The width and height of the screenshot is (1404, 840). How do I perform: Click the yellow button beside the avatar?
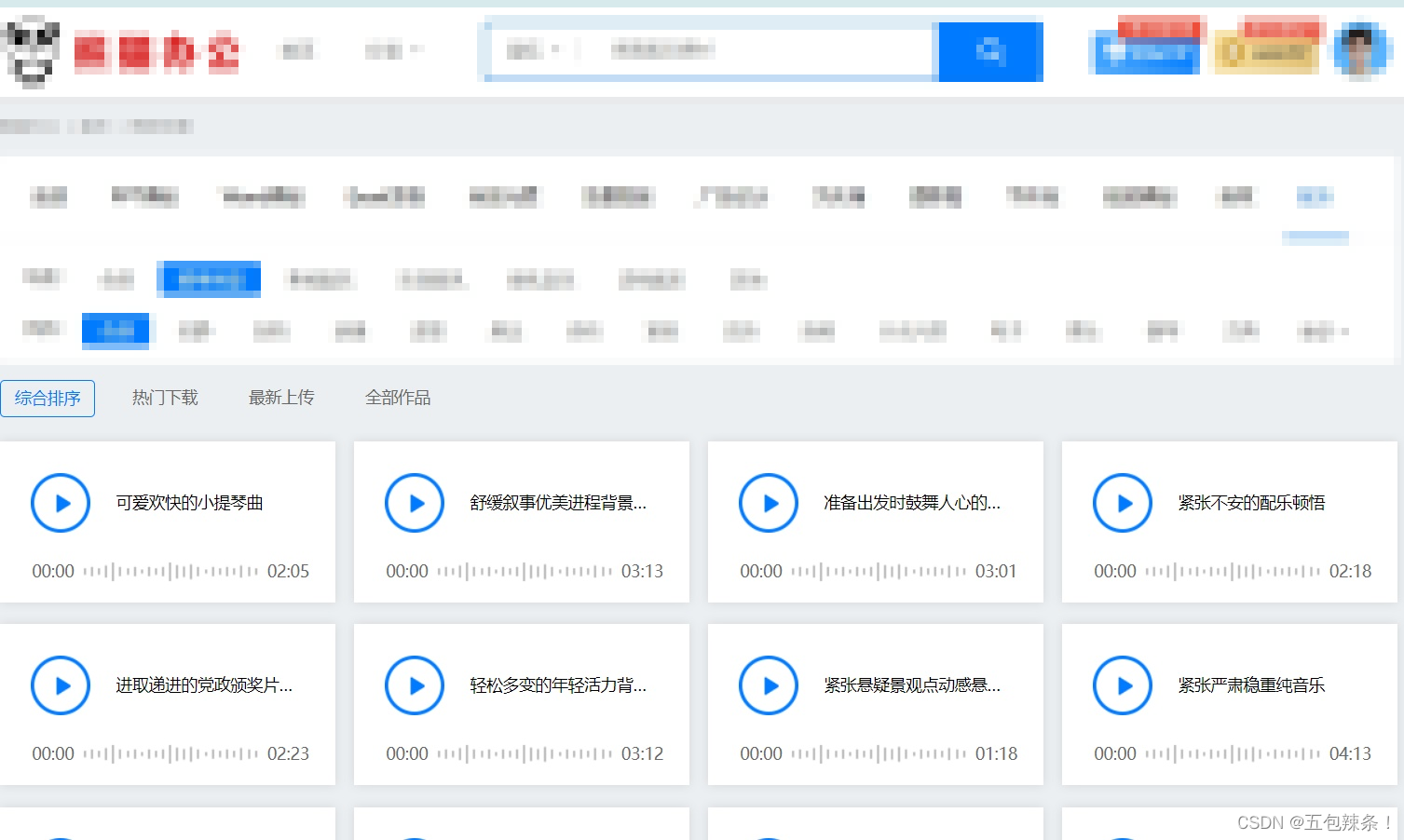1266,53
